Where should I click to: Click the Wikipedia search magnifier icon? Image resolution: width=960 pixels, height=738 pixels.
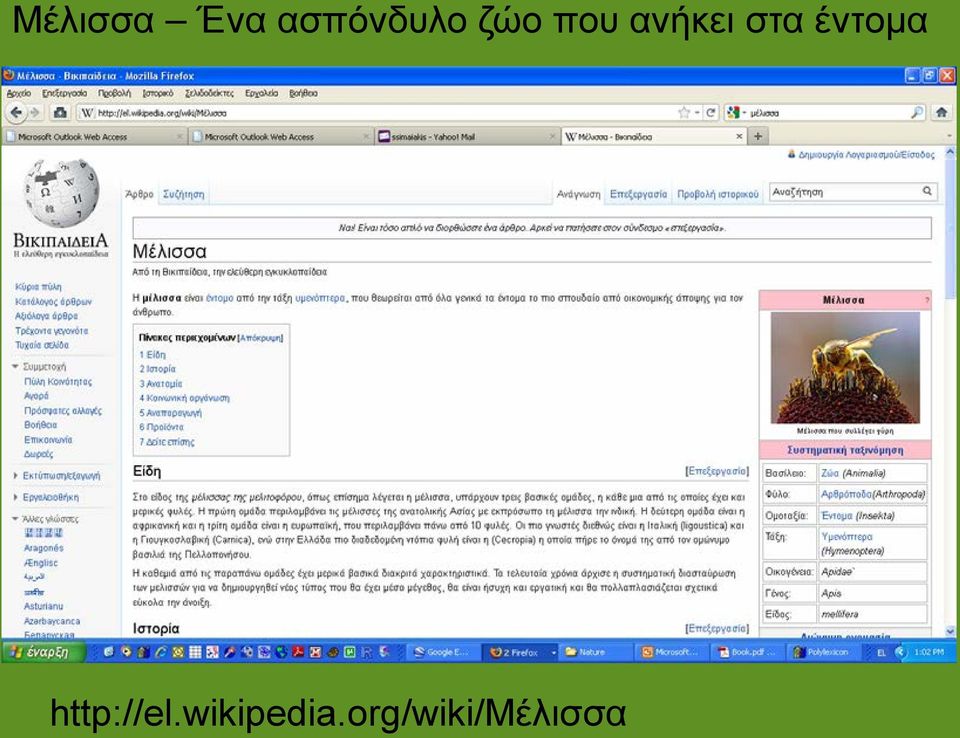pos(927,192)
